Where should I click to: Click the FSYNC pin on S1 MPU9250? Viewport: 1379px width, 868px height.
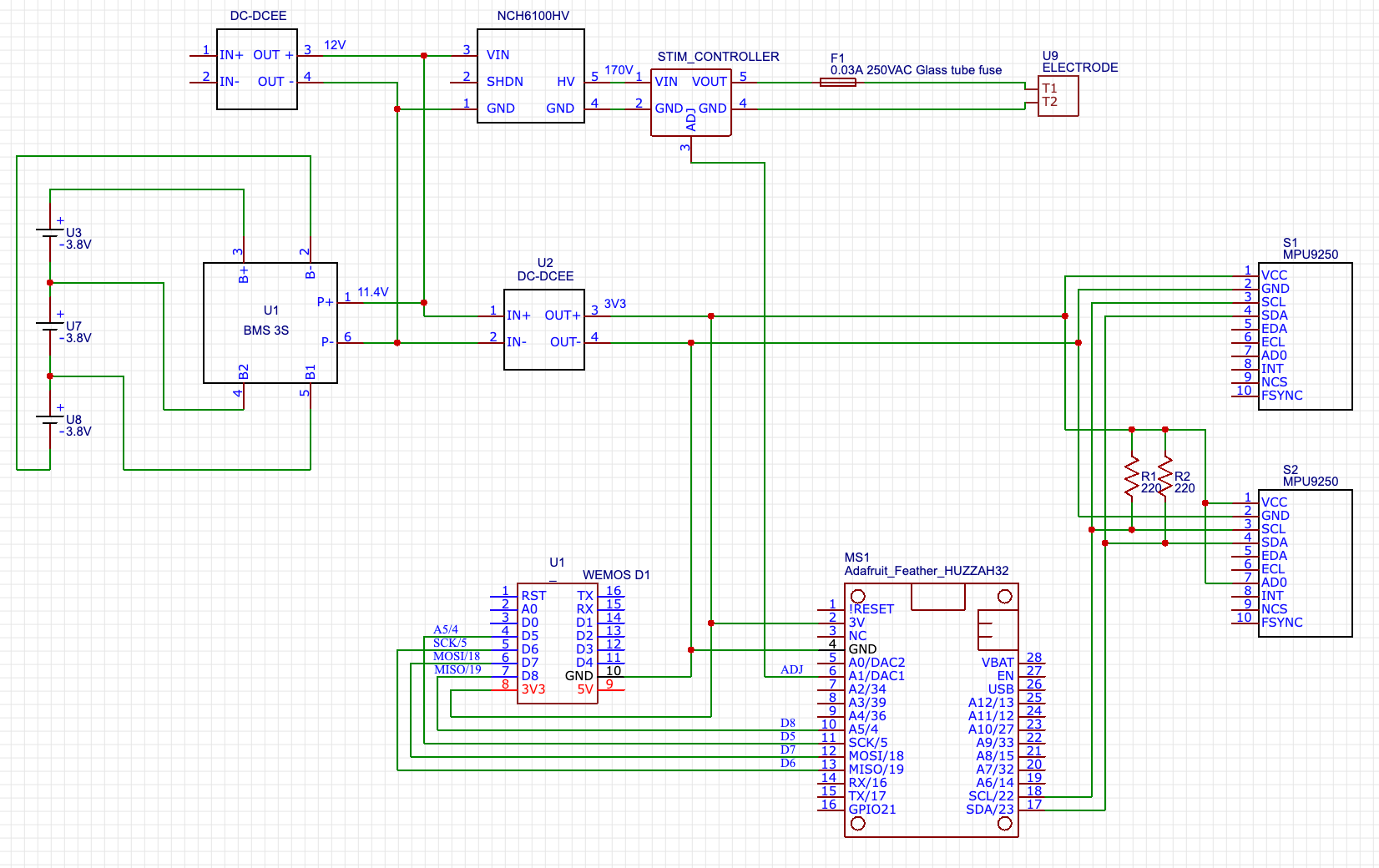(x=1282, y=396)
